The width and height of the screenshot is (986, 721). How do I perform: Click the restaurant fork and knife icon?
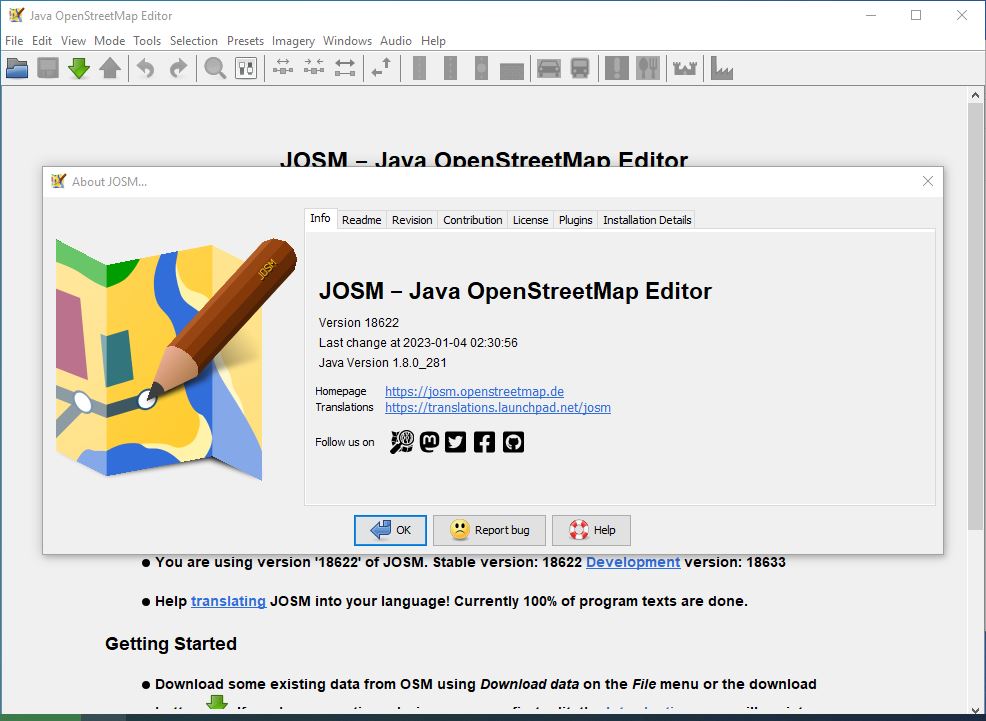click(x=648, y=68)
